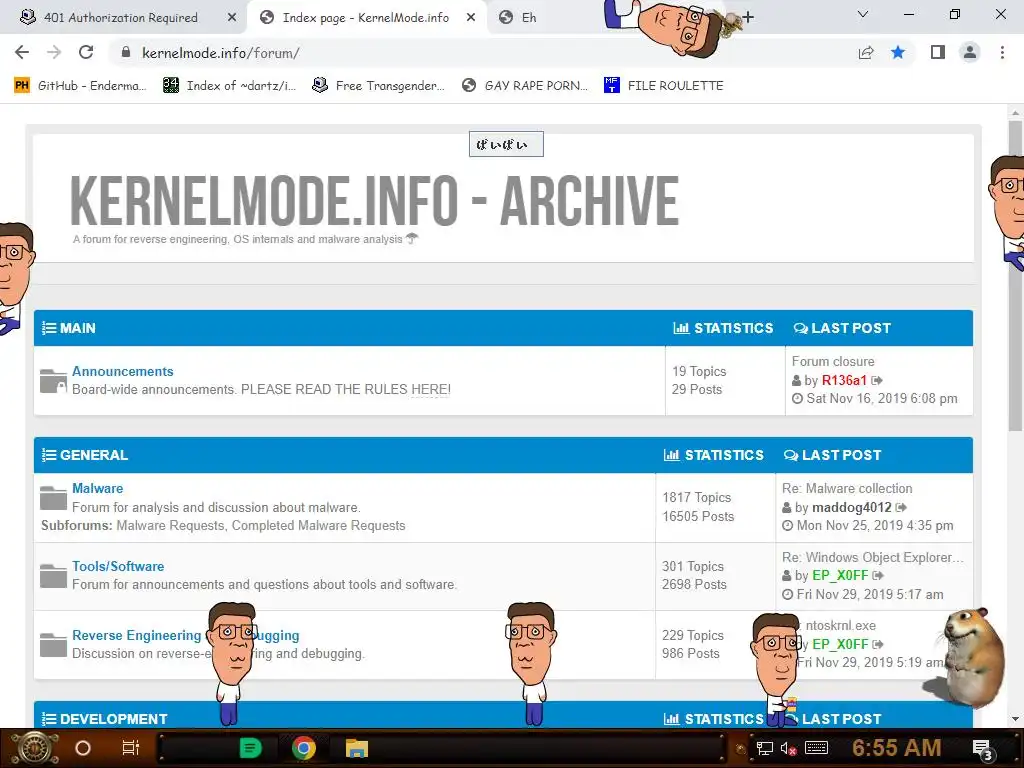Image resolution: width=1024 pixels, height=768 pixels.
Task: Jump to latest Tools/Software post icon
Action: [x=878, y=575]
